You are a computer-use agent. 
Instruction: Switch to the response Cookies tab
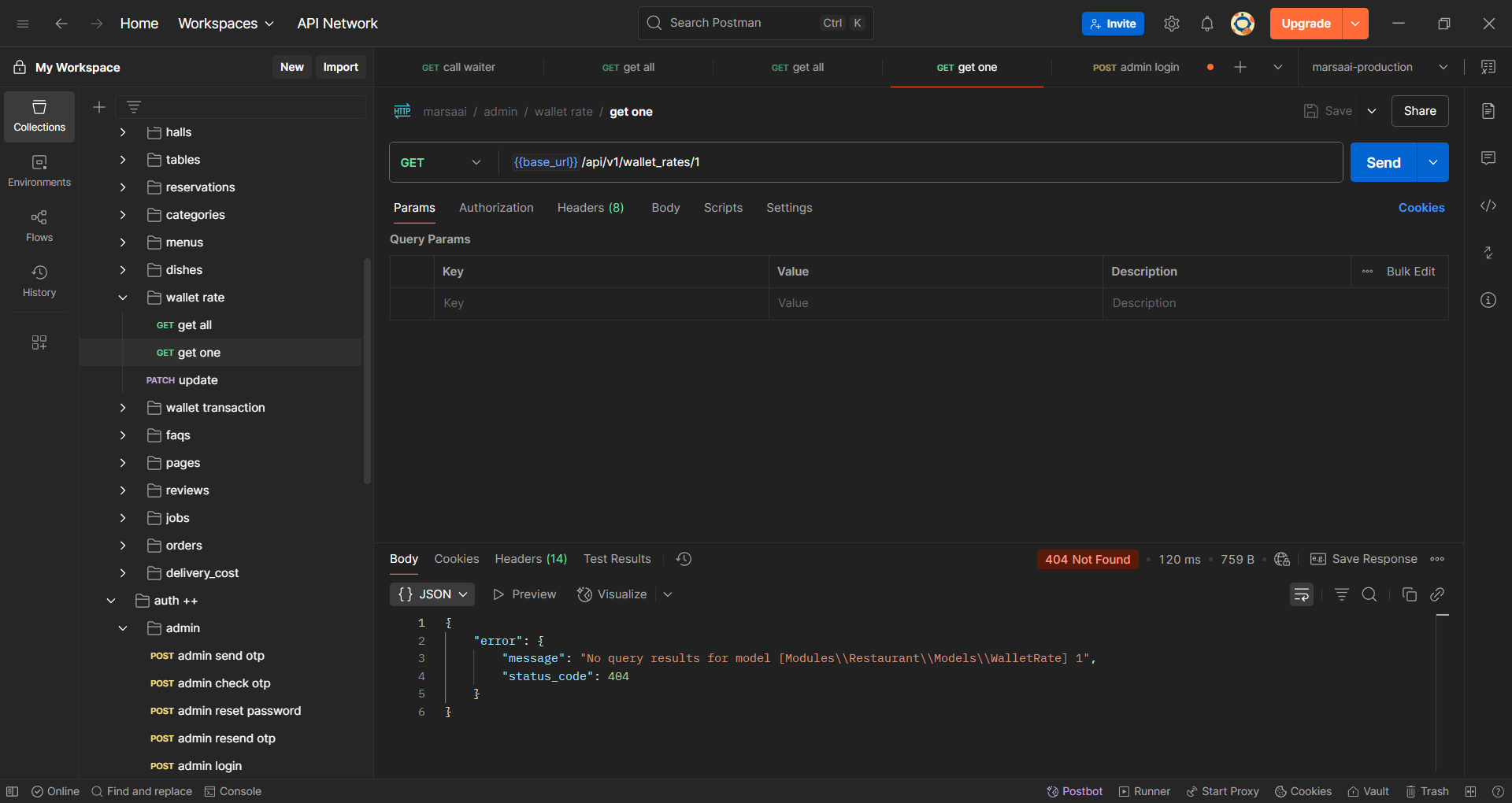(x=457, y=559)
